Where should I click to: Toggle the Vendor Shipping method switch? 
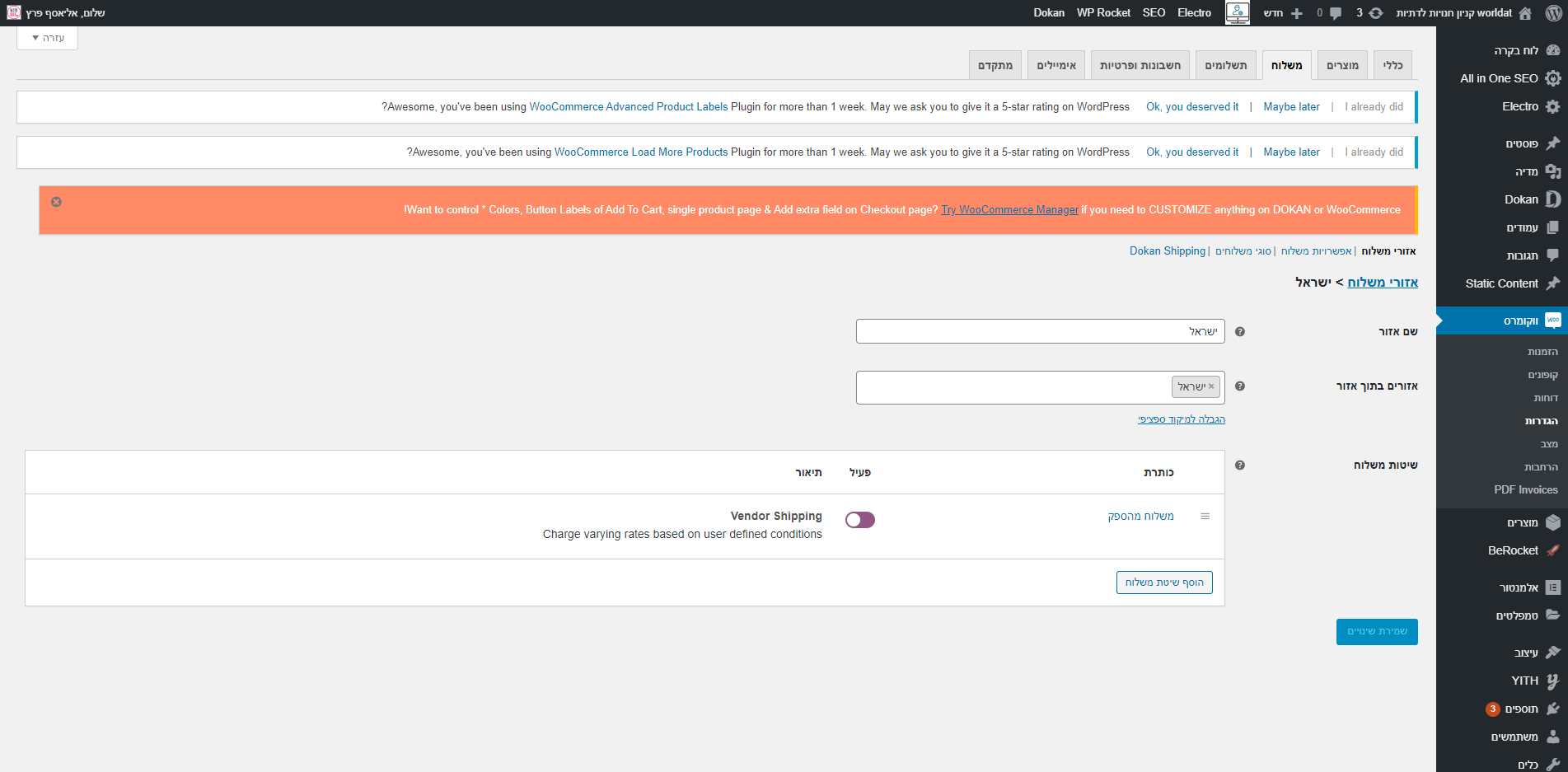(x=860, y=520)
